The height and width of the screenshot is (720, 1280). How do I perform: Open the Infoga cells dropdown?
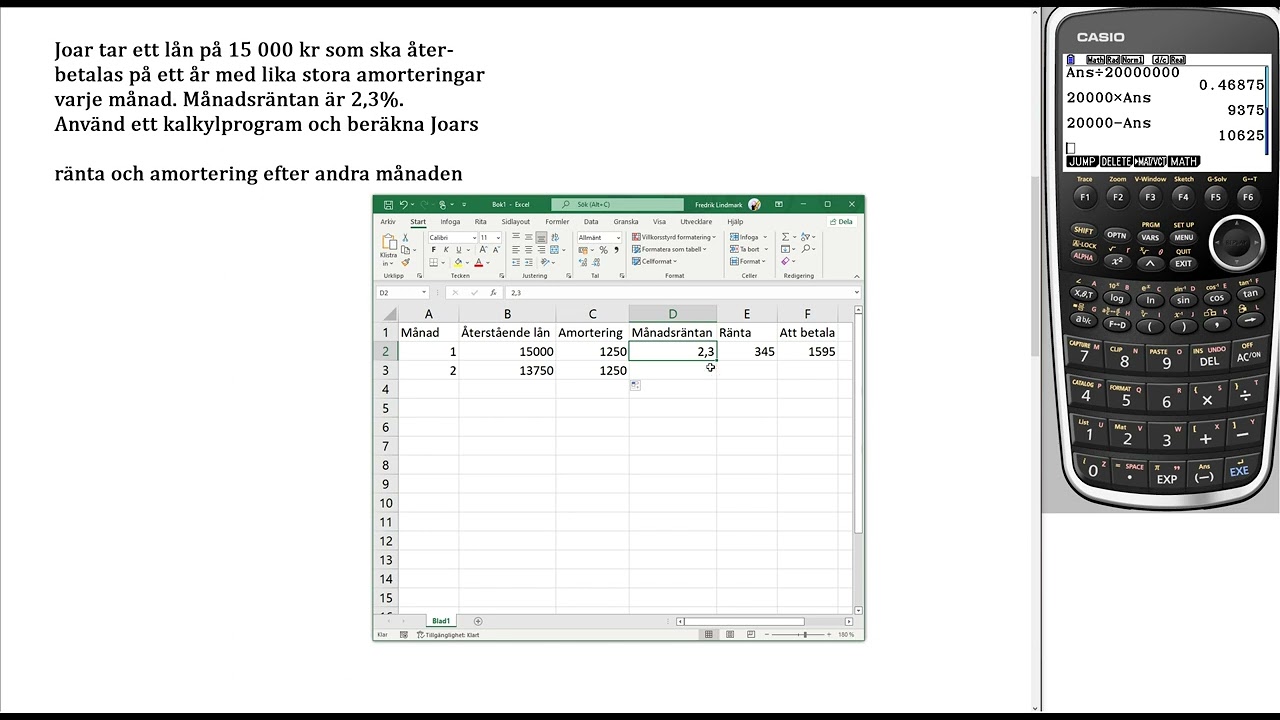pos(765,237)
